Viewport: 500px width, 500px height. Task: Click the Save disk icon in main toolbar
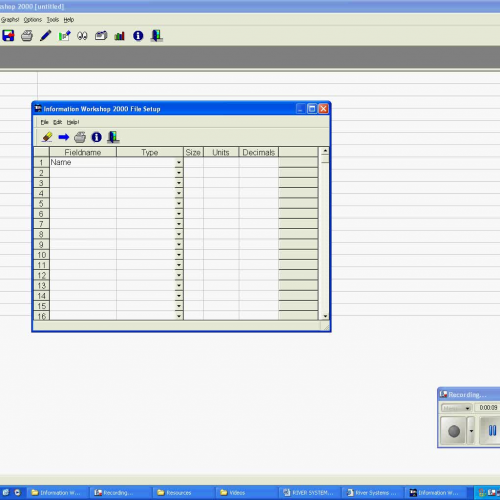click(8, 35)
